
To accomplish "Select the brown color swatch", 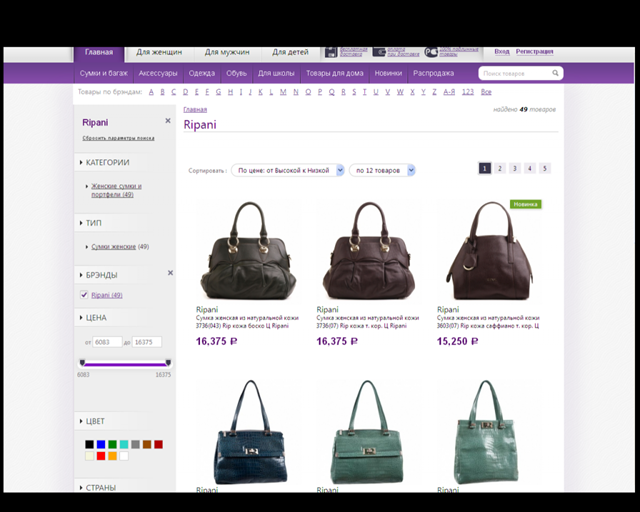I will pyautogui.click(x=147, y=444).
